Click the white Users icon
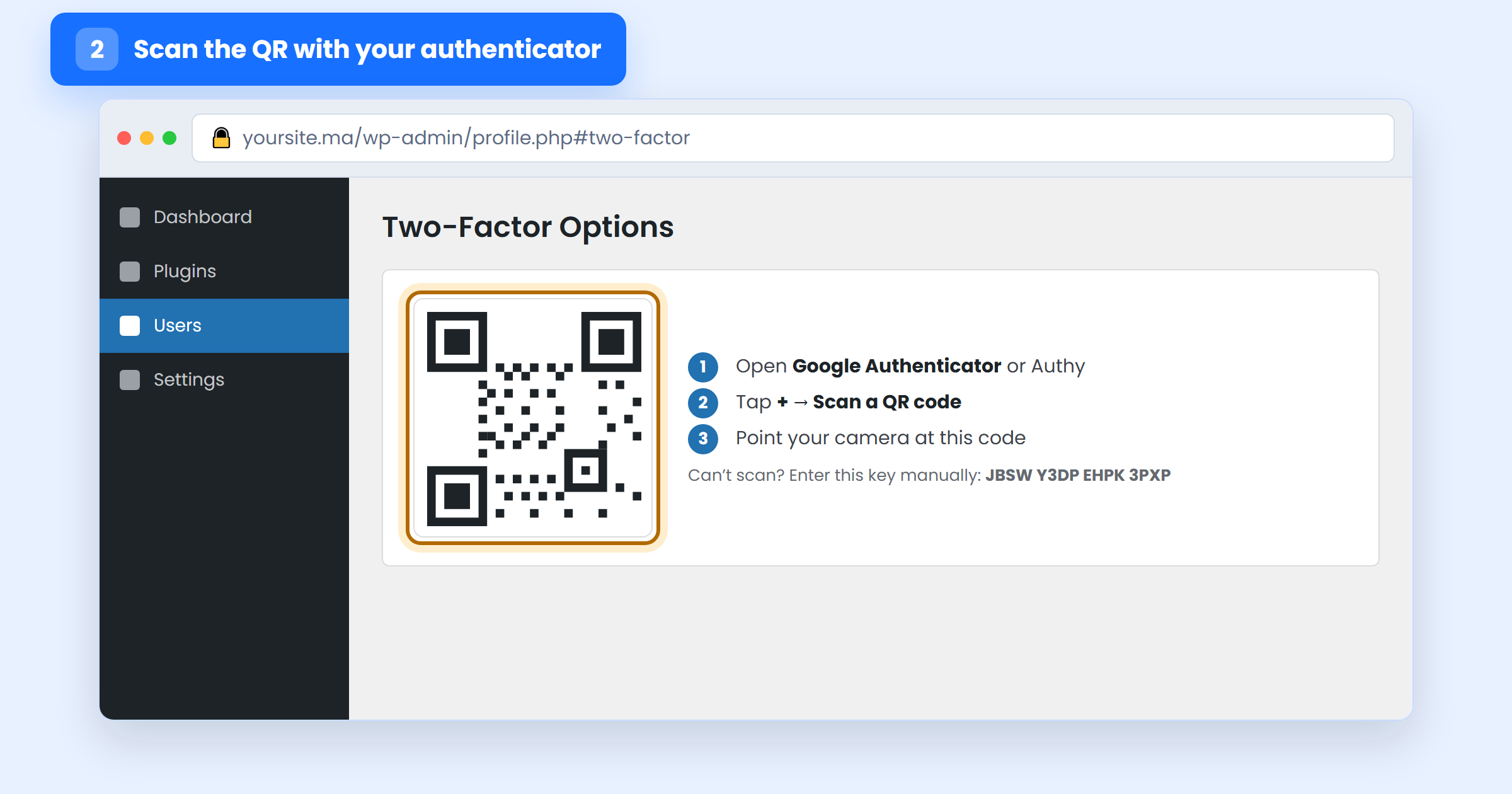 [x=130, y=326]
